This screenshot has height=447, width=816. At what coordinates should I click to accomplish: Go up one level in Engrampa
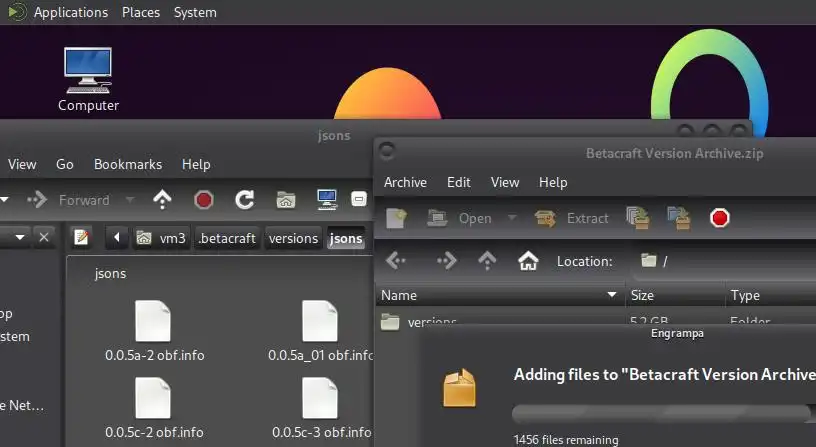click(487, 261)
